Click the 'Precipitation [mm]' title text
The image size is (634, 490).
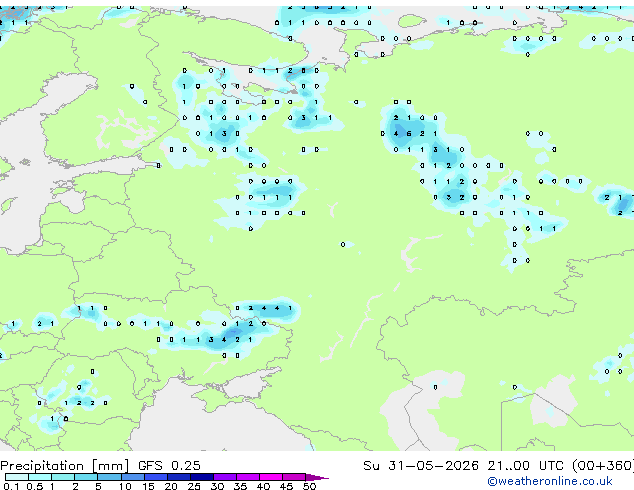click(x=65, y=466)
